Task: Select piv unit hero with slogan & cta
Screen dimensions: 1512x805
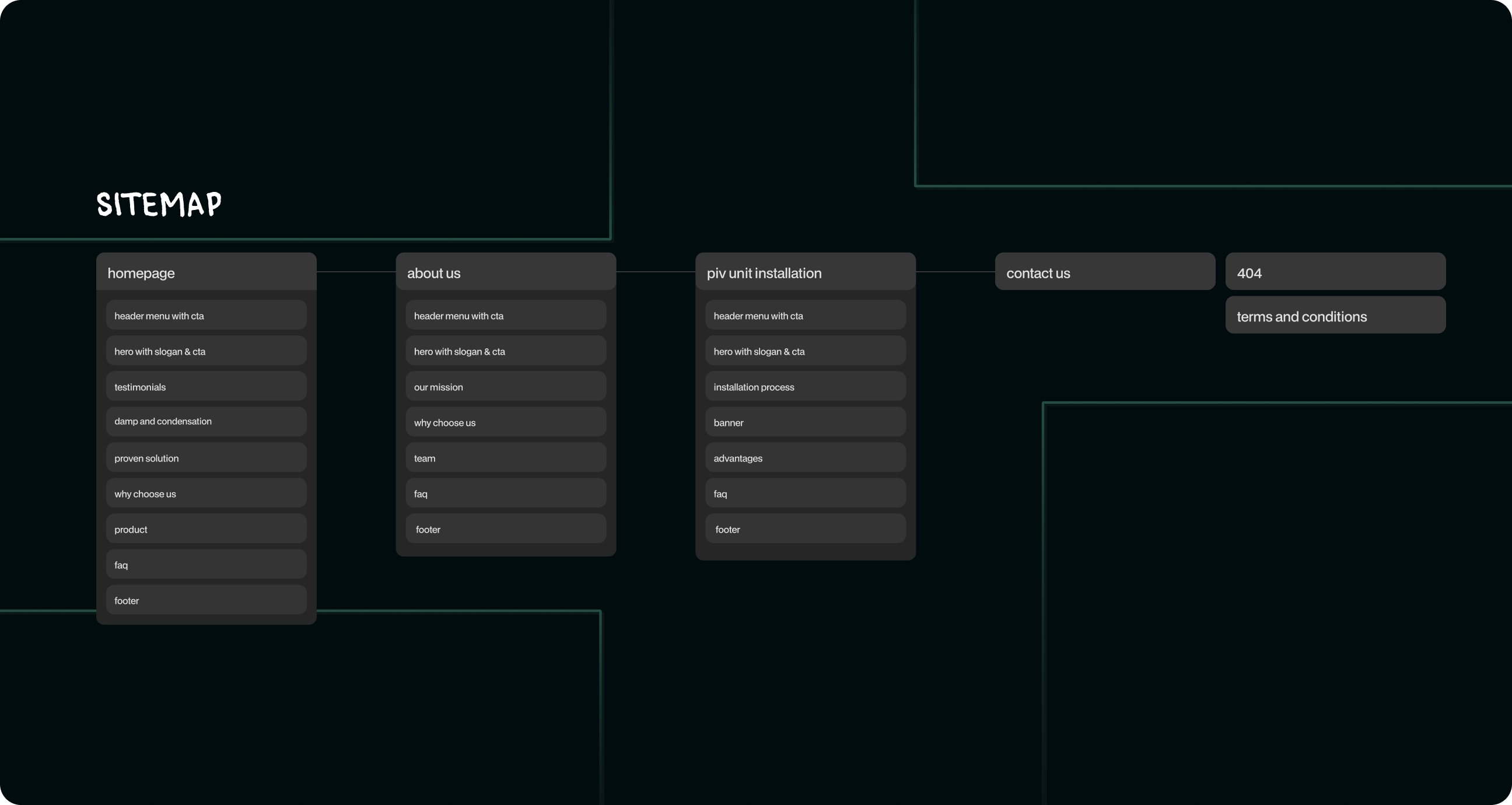Action: [806, 351]
